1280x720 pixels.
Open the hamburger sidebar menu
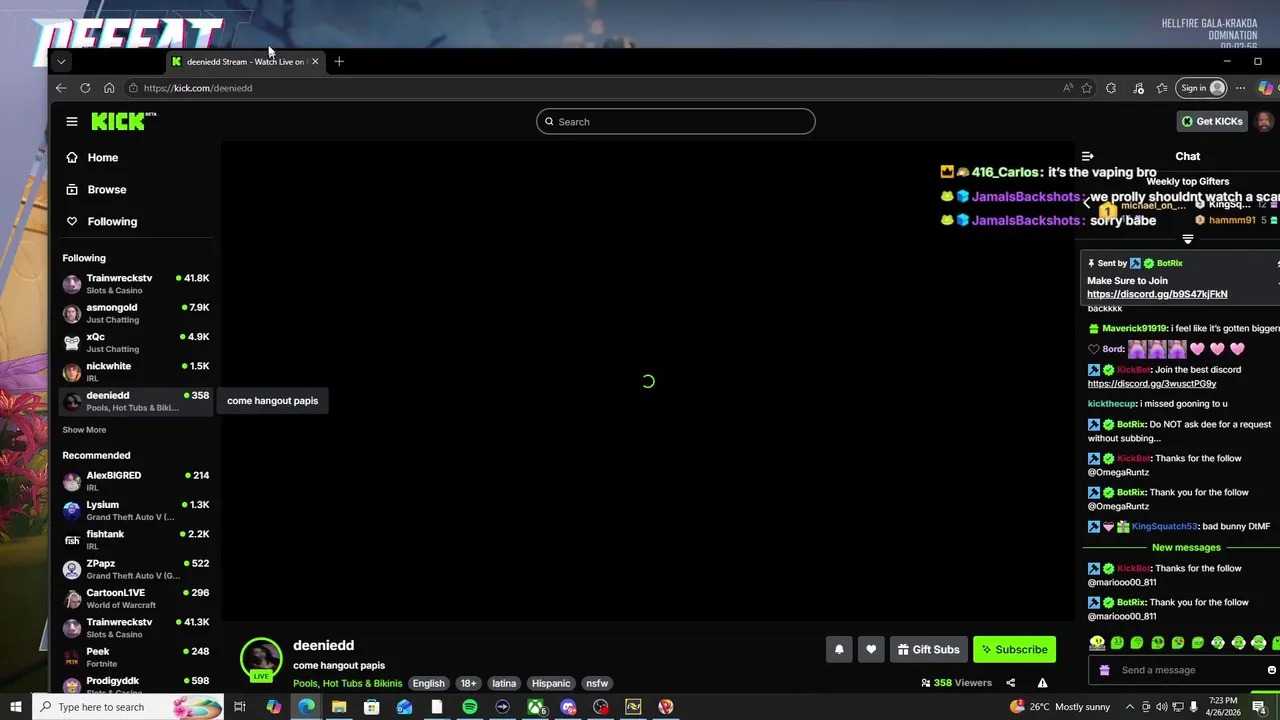pyautogui.click(x=72, y=121)
